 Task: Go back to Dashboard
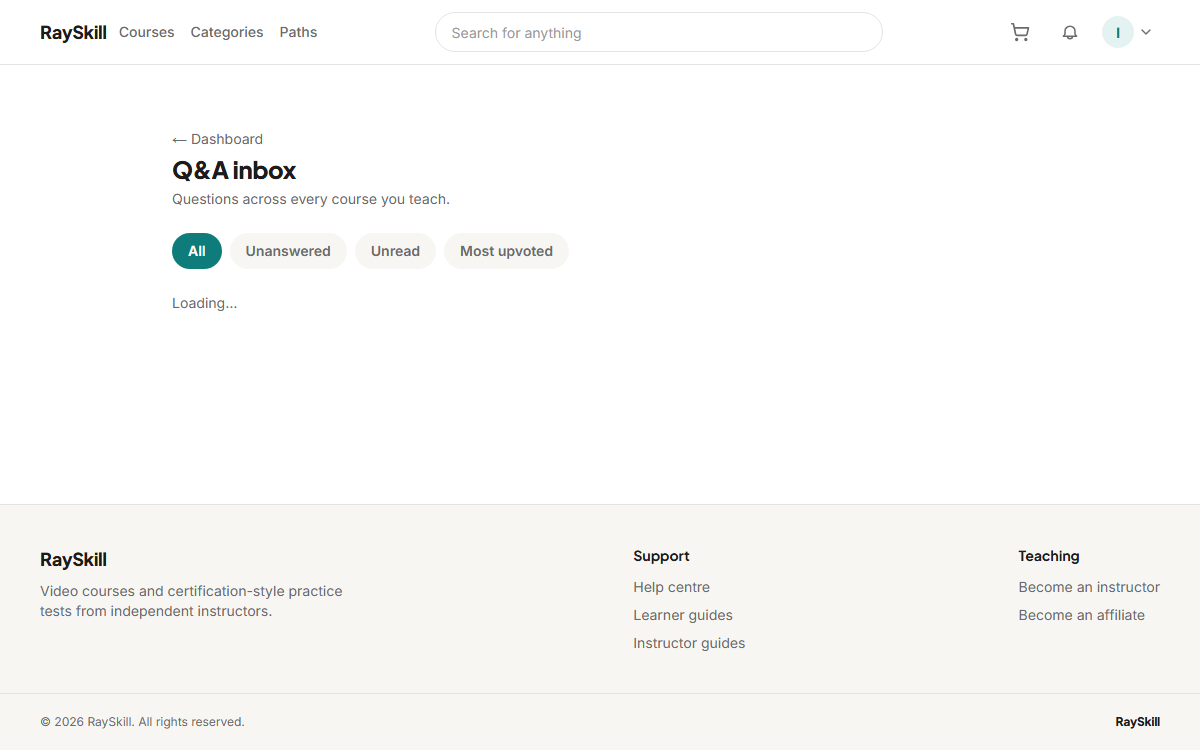[217, 139]
